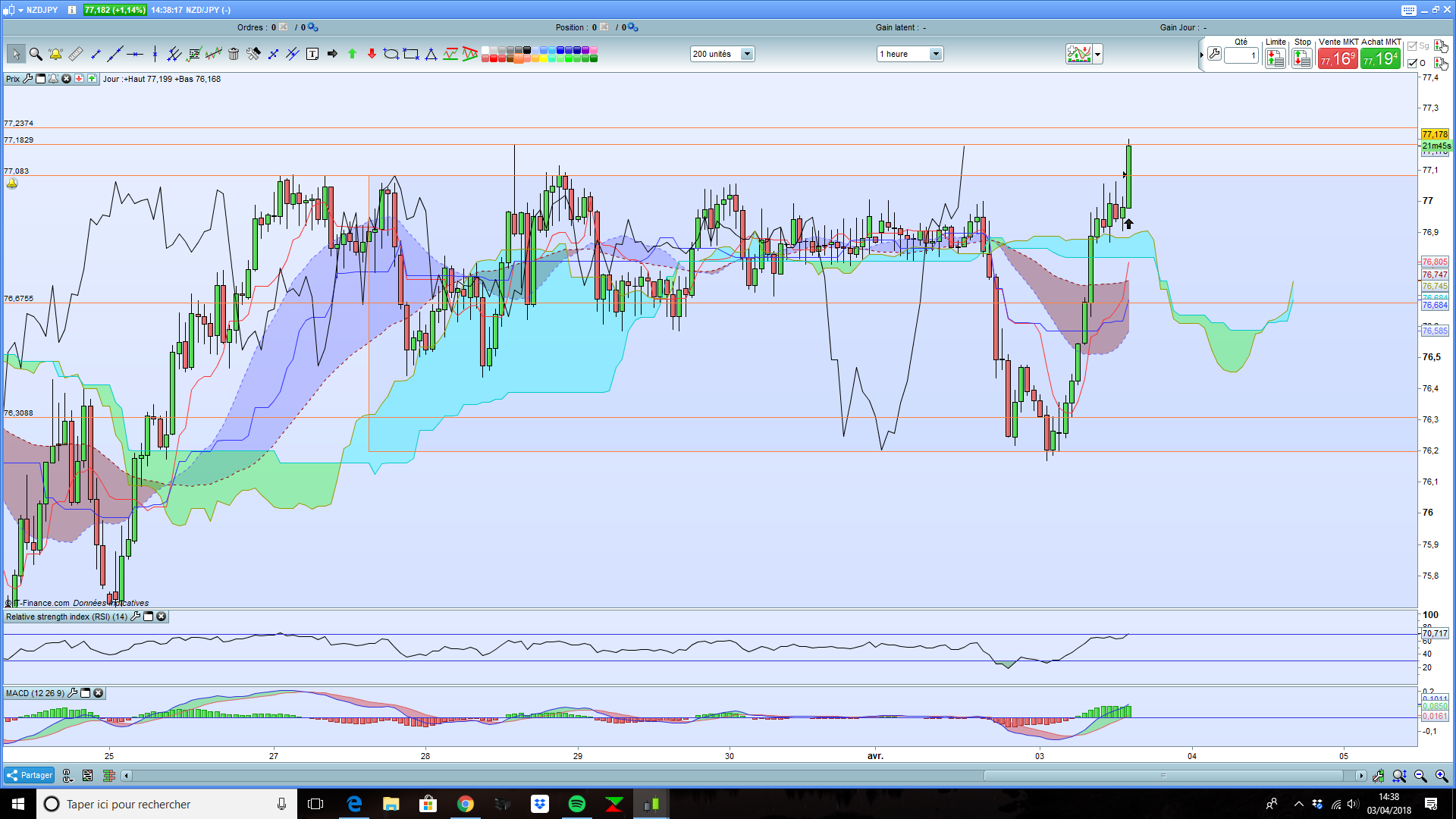Select the magnifier zoom tool
This screenshot has width=1456, height=819.
[36, 54]
